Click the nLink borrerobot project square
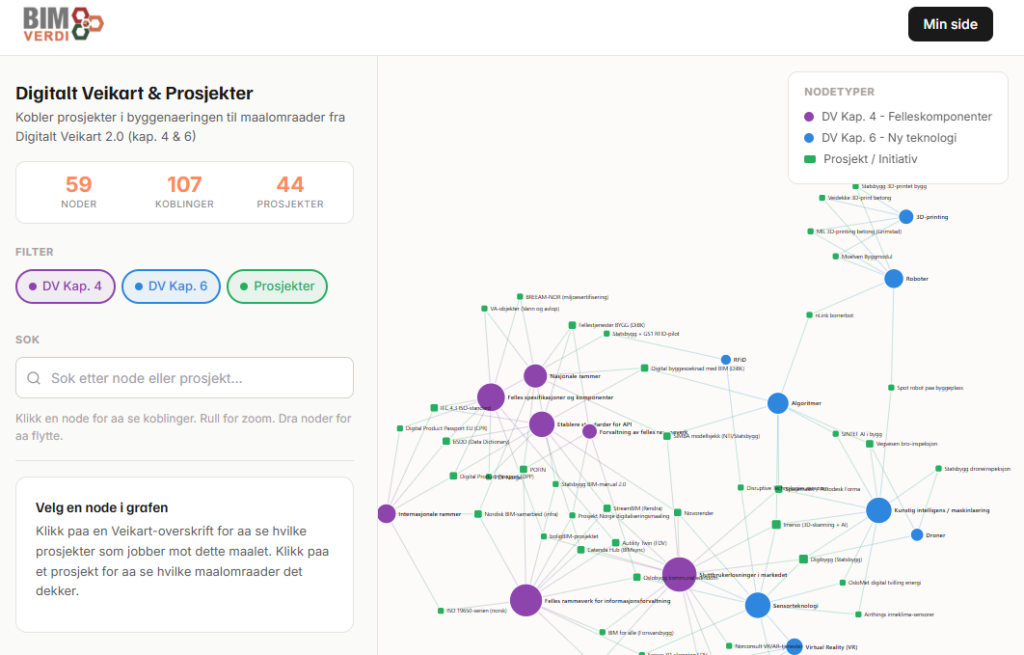This screenshot has height=655, width=1024. click(x=809, y=315)
